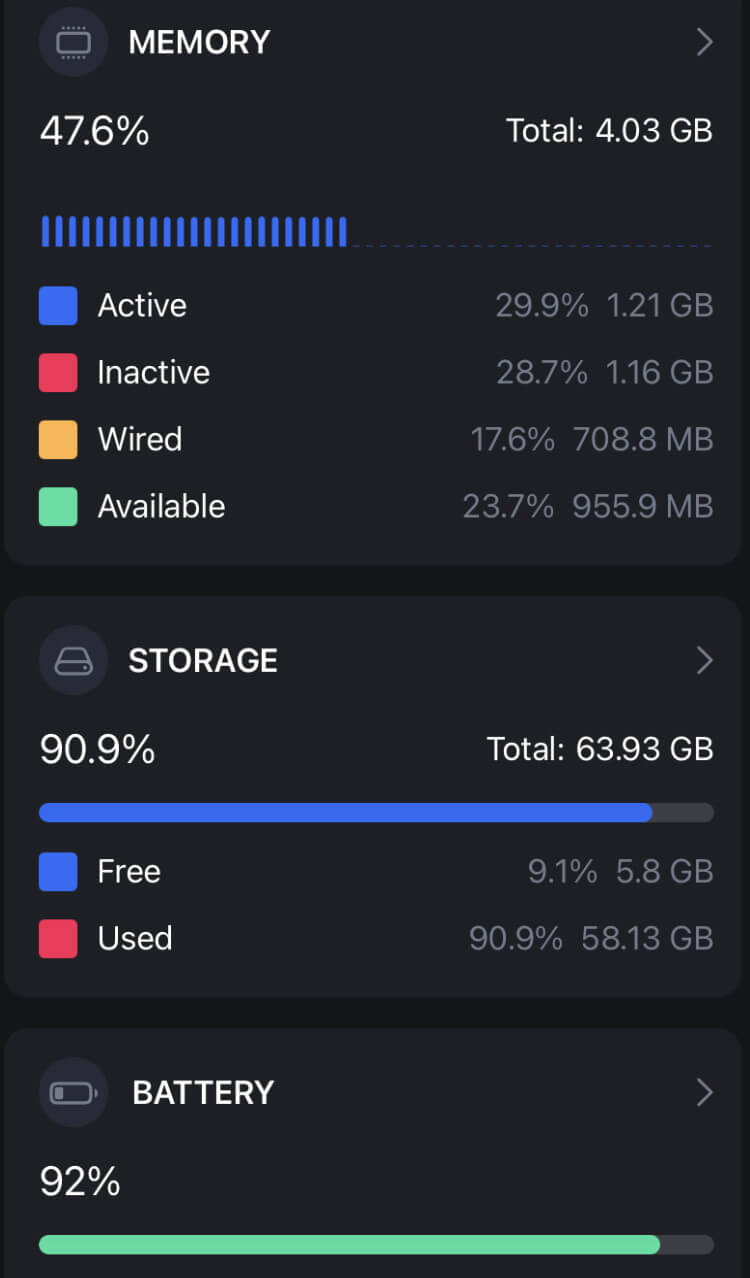The height and width of the screenshot is (1278, 750).
Task: Tap the Total 63.93 GB label
Action: click(x=600, y=749)
